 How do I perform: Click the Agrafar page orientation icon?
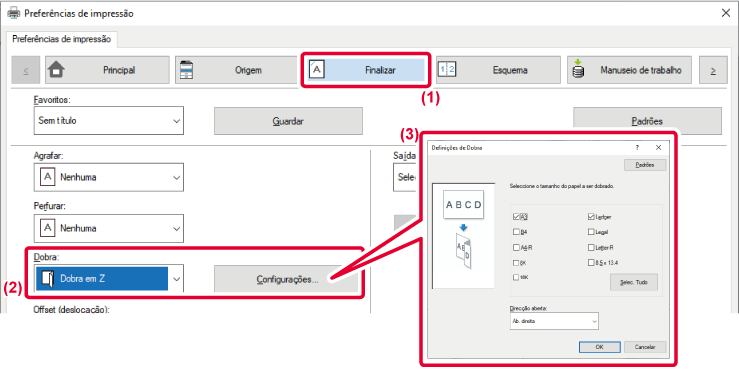pos(47,177)
